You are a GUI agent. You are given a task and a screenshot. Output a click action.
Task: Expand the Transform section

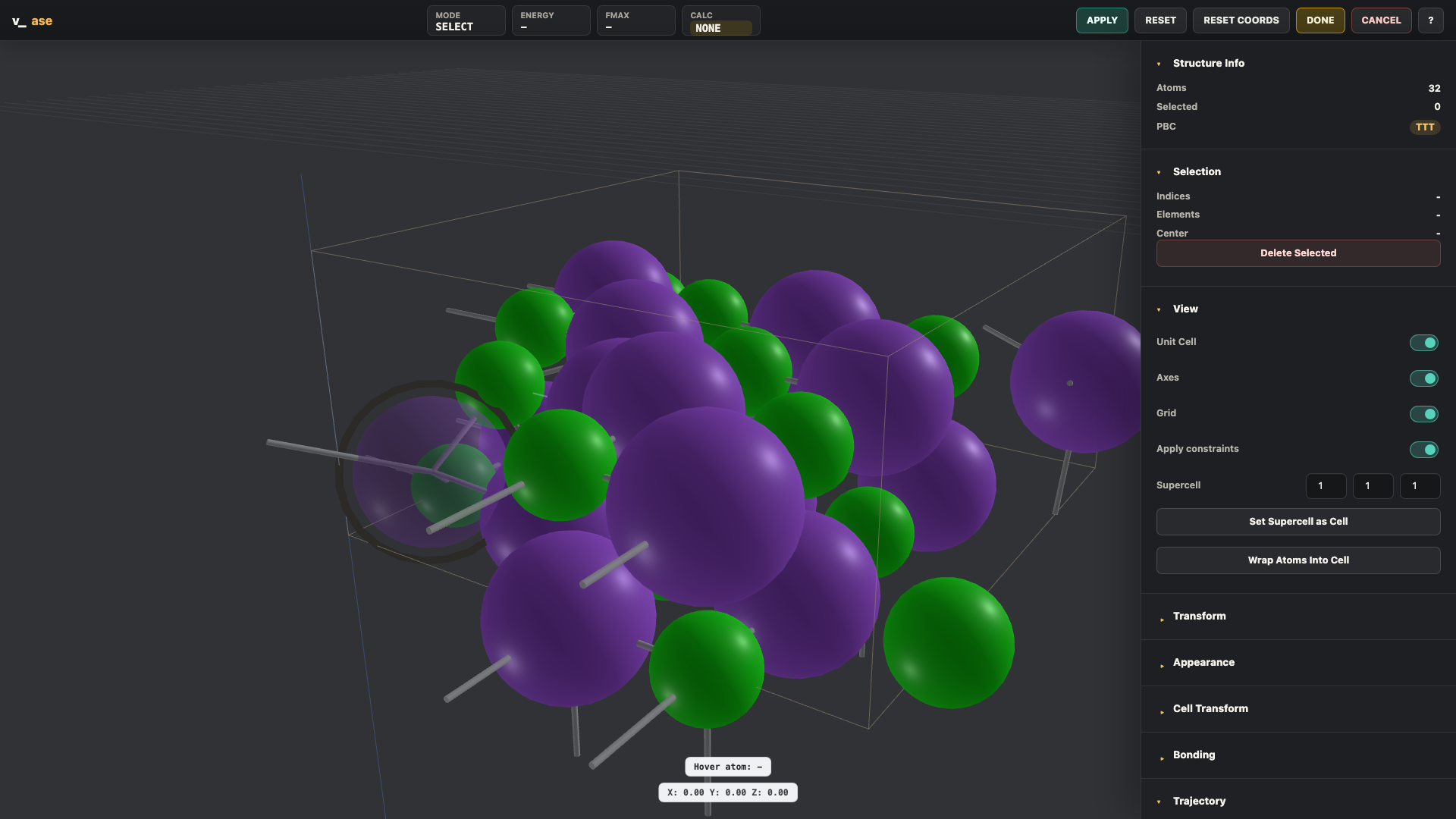pyautogui.click(x=1199, y=617)
